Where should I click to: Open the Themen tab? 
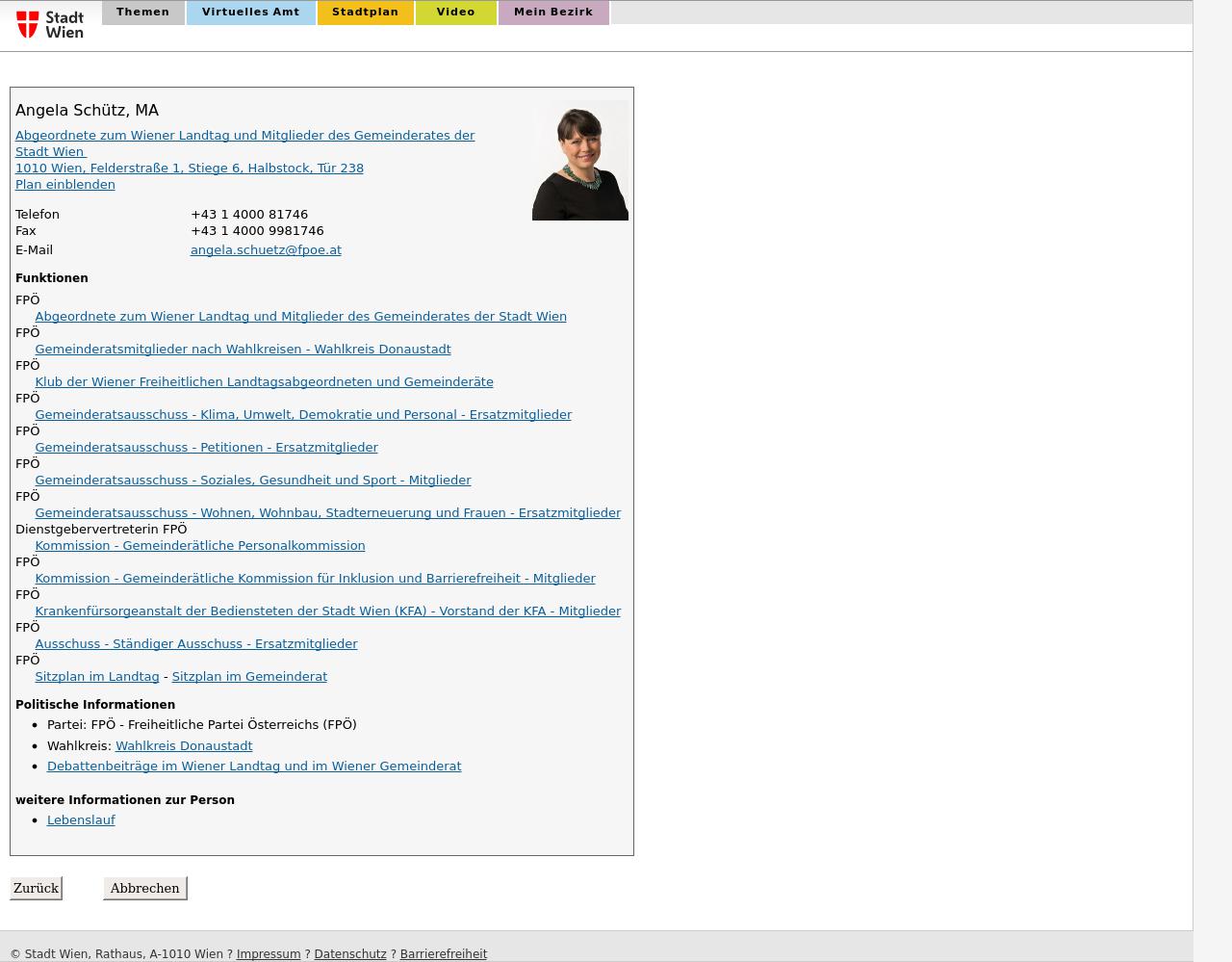coord(142,13)
